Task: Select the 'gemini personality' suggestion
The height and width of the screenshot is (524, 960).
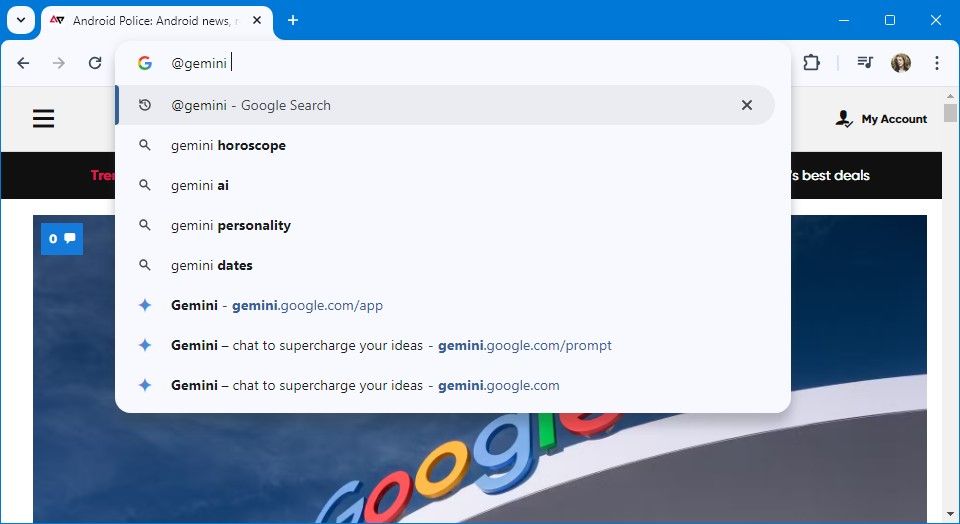Action: click(x=231, y=225)
